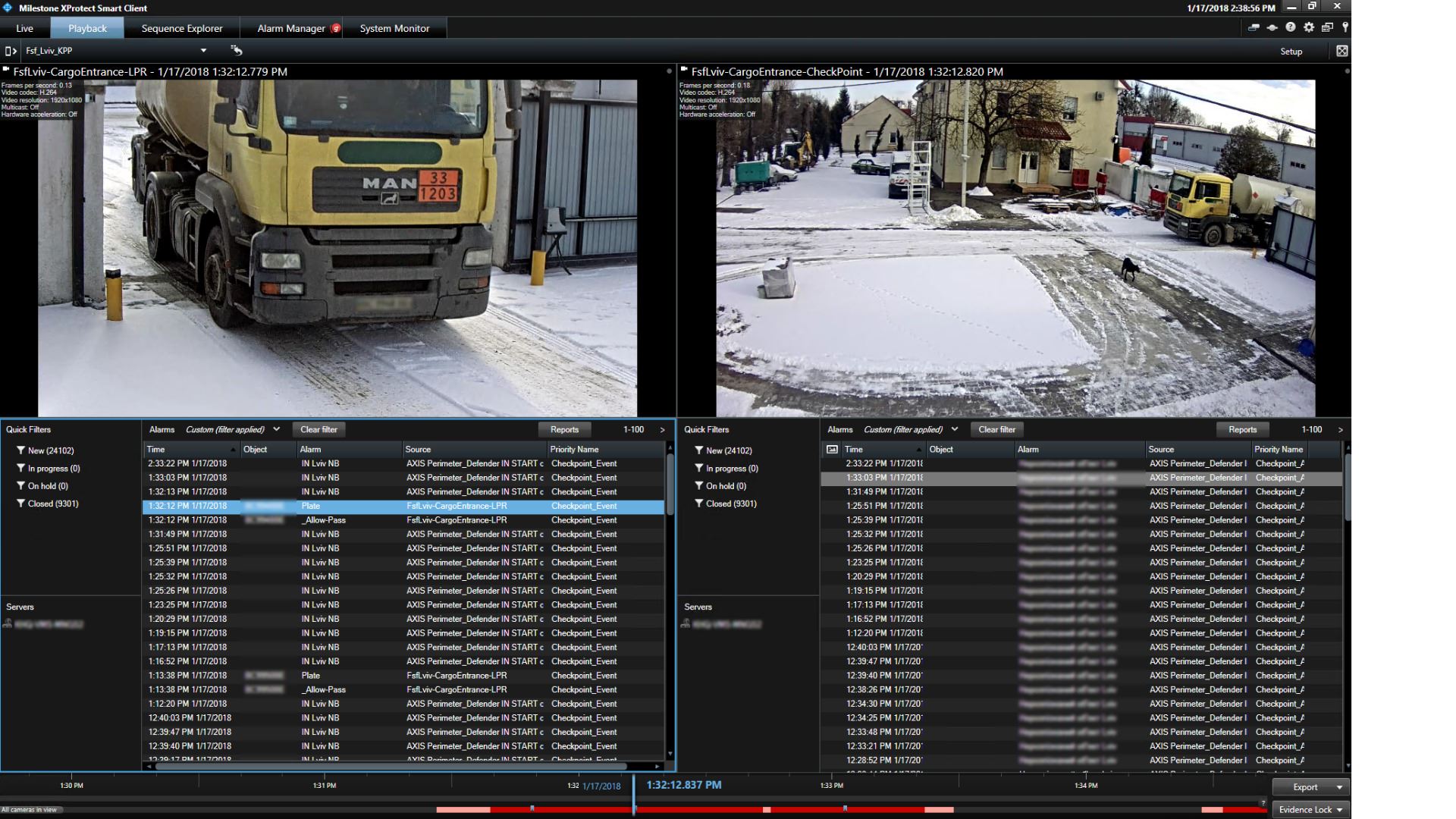The image size is (1456, 819).
Task: Click camera icon of CargoEntrance-CheckPoint title bar
Action: pos(684,70)
